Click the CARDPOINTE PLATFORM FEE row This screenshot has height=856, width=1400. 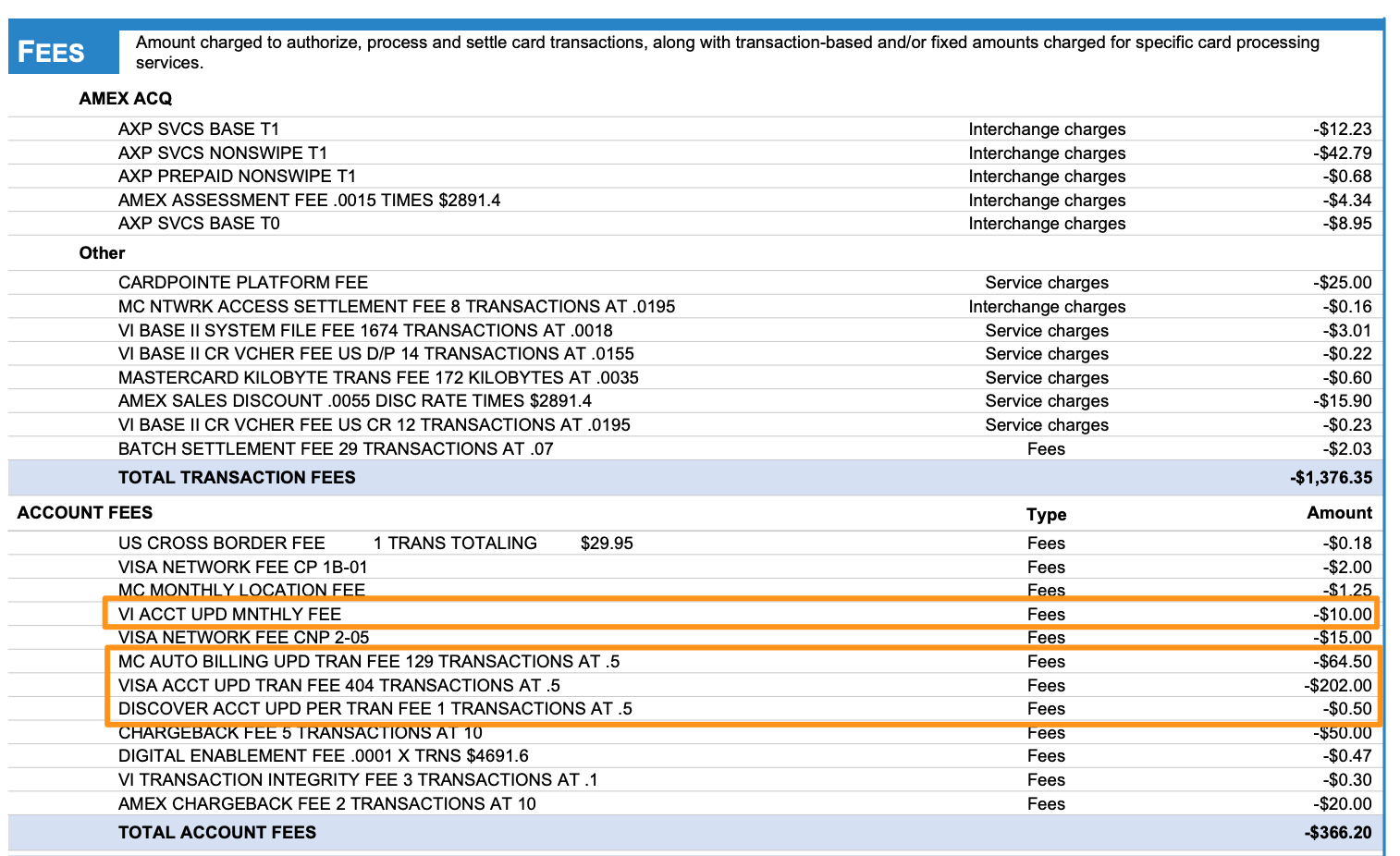tap(242, 283)
